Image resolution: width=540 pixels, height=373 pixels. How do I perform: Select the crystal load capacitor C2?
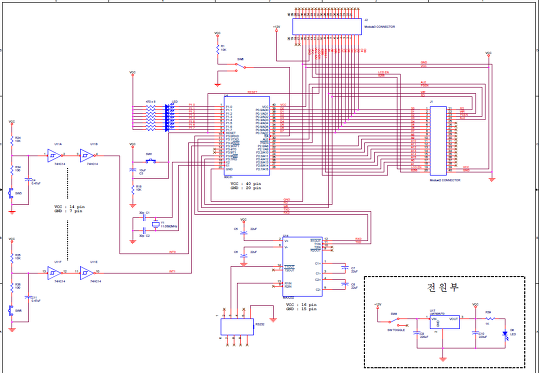click(x=144, y=230)
